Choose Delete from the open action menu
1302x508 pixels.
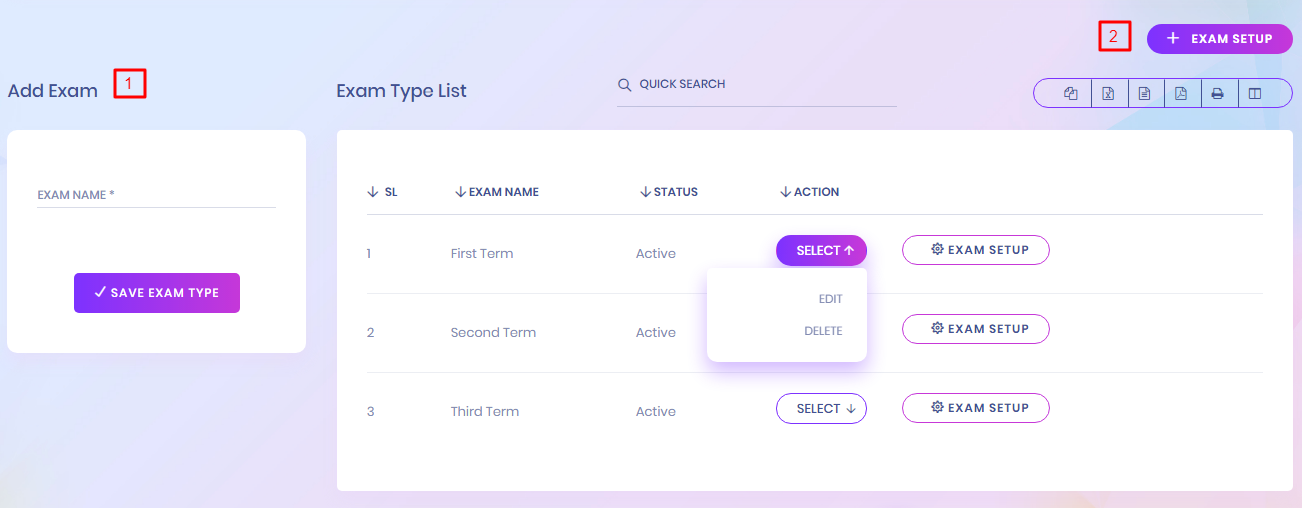[823, 331]
